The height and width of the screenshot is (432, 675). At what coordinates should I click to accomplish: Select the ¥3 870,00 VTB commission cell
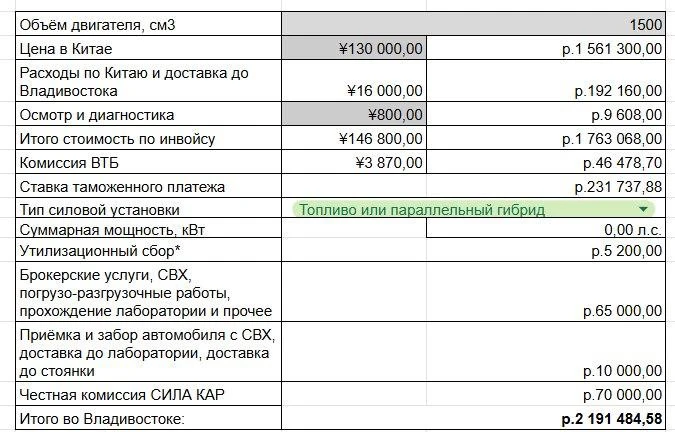354,162
